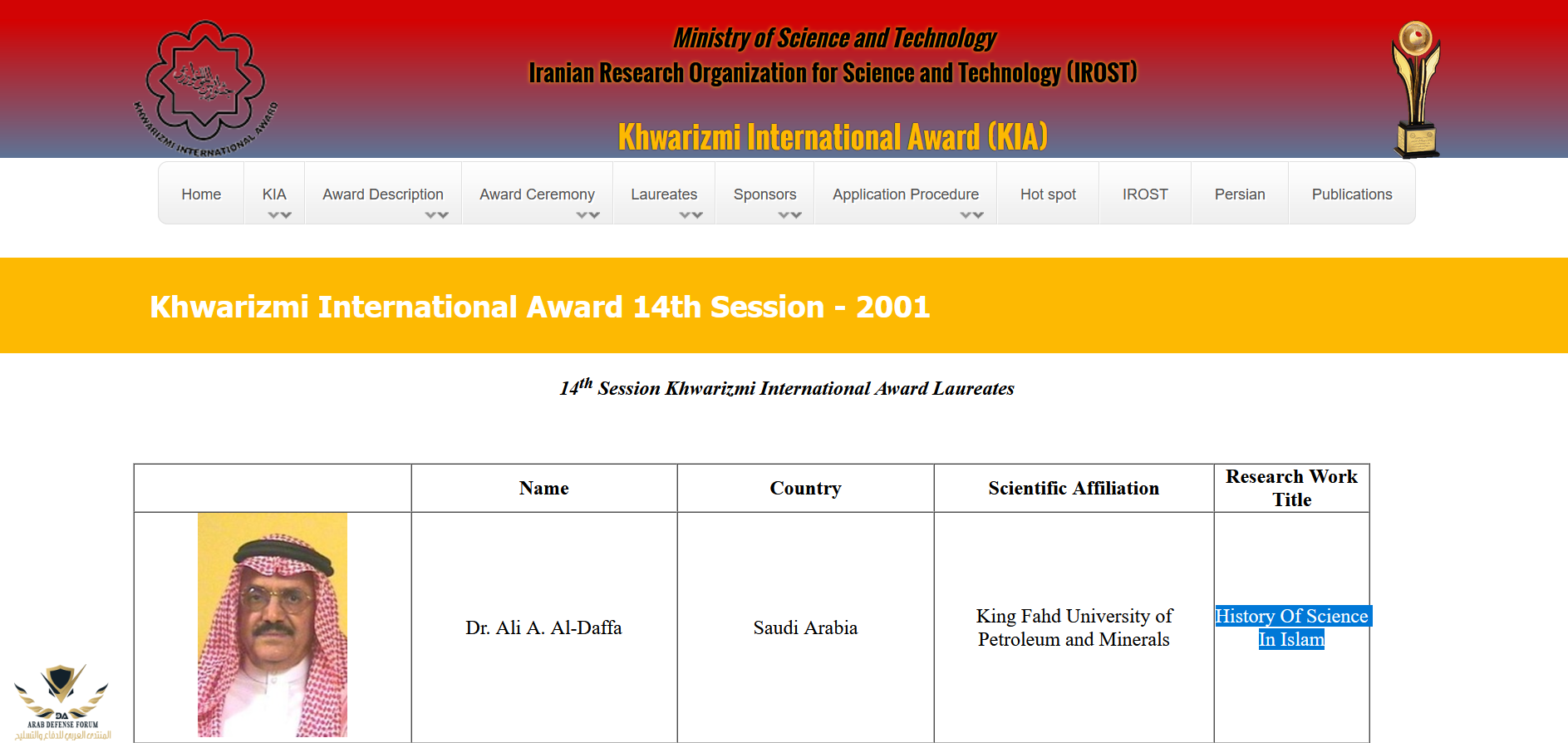1568x743 pixels.
Task: Open the IROST menu link
Action: (1145, 194)
